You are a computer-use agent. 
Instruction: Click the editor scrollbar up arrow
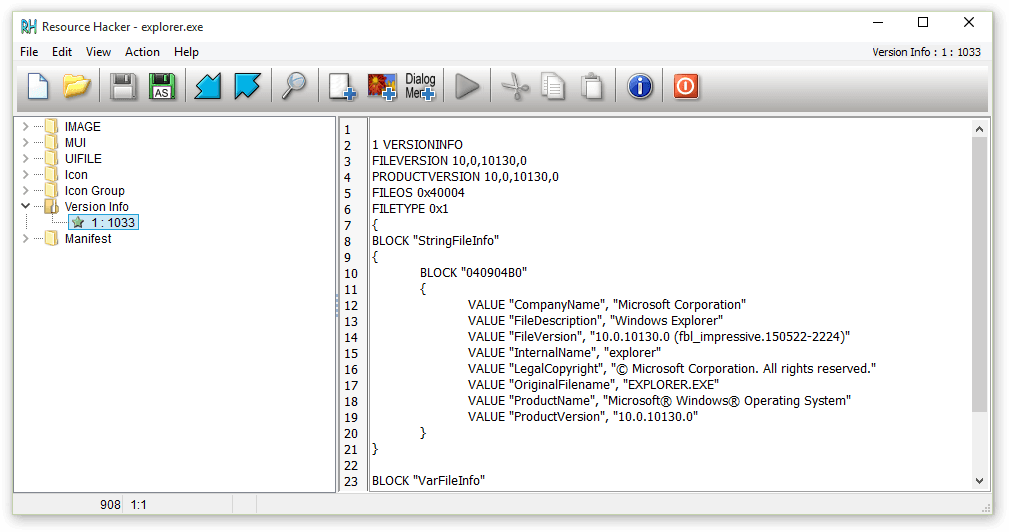[979, 129]
